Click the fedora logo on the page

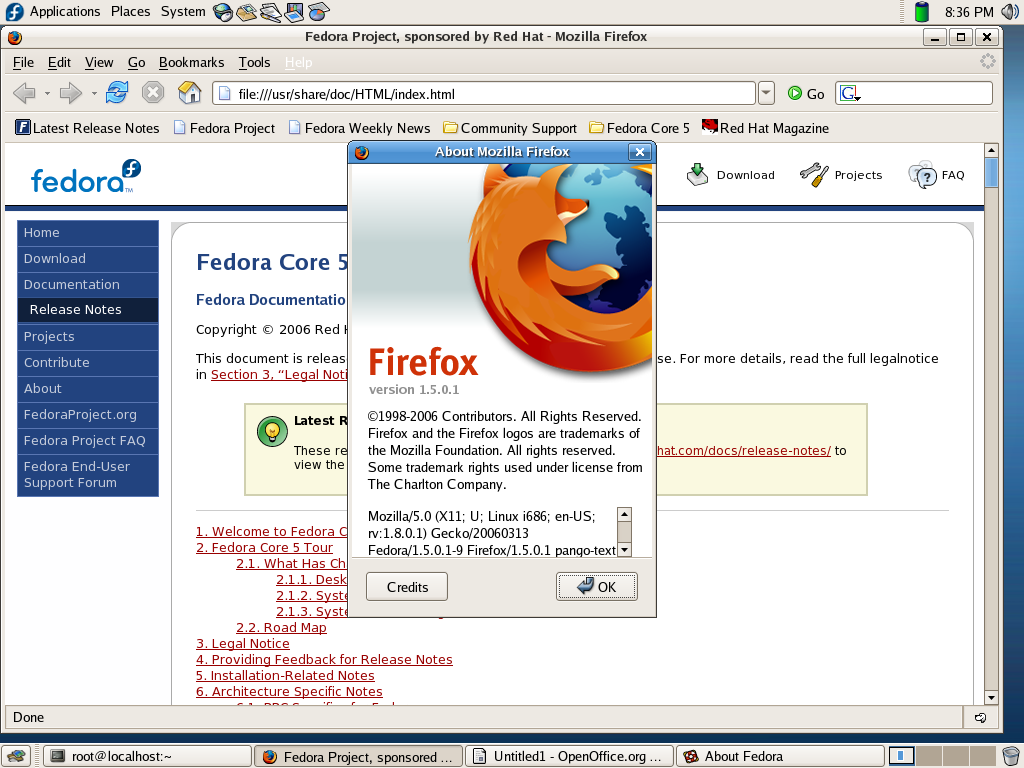(x=86, y=176)
